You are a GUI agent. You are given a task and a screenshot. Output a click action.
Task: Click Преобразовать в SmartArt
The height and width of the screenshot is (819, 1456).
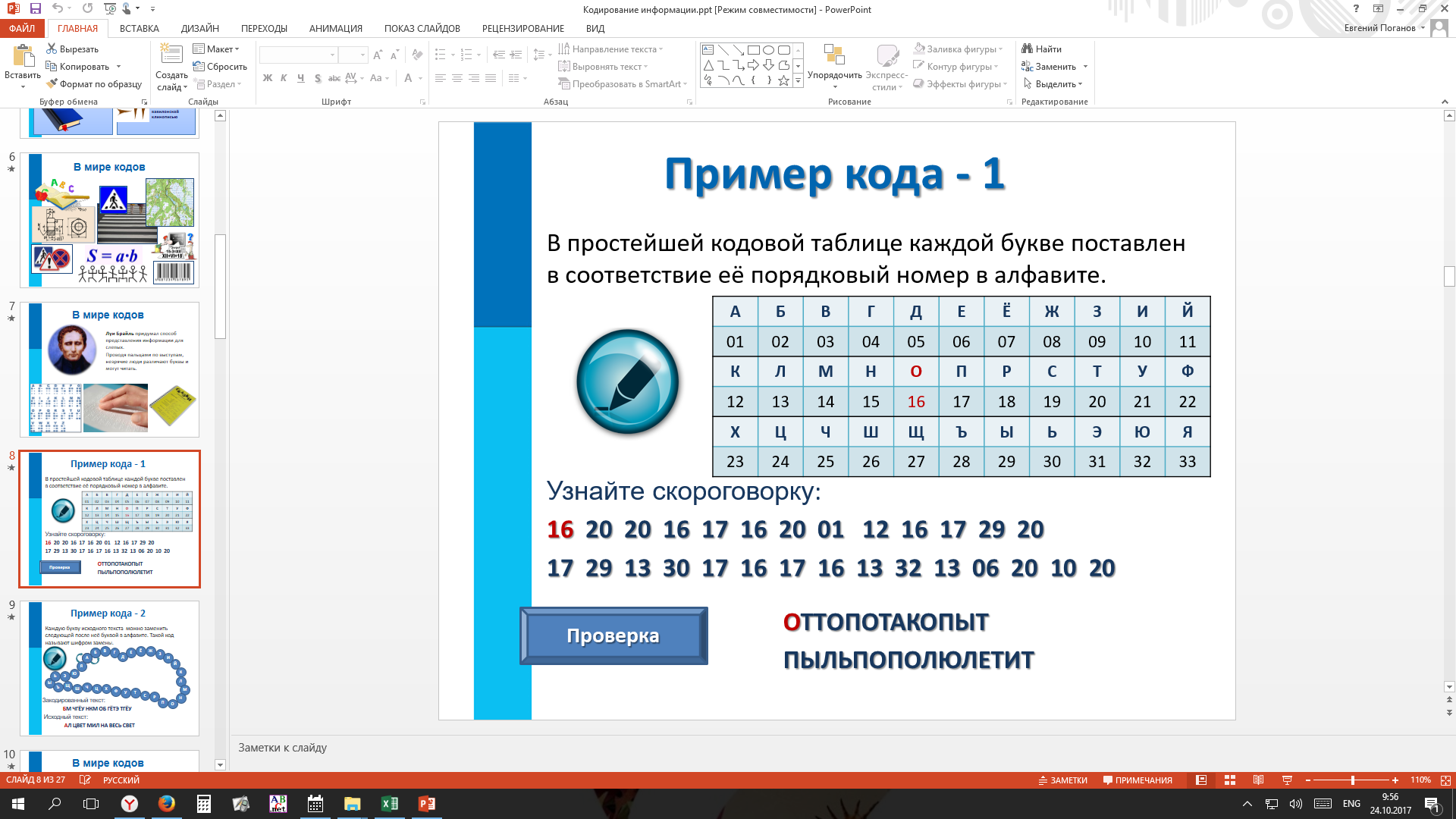[x=623, y=84]
